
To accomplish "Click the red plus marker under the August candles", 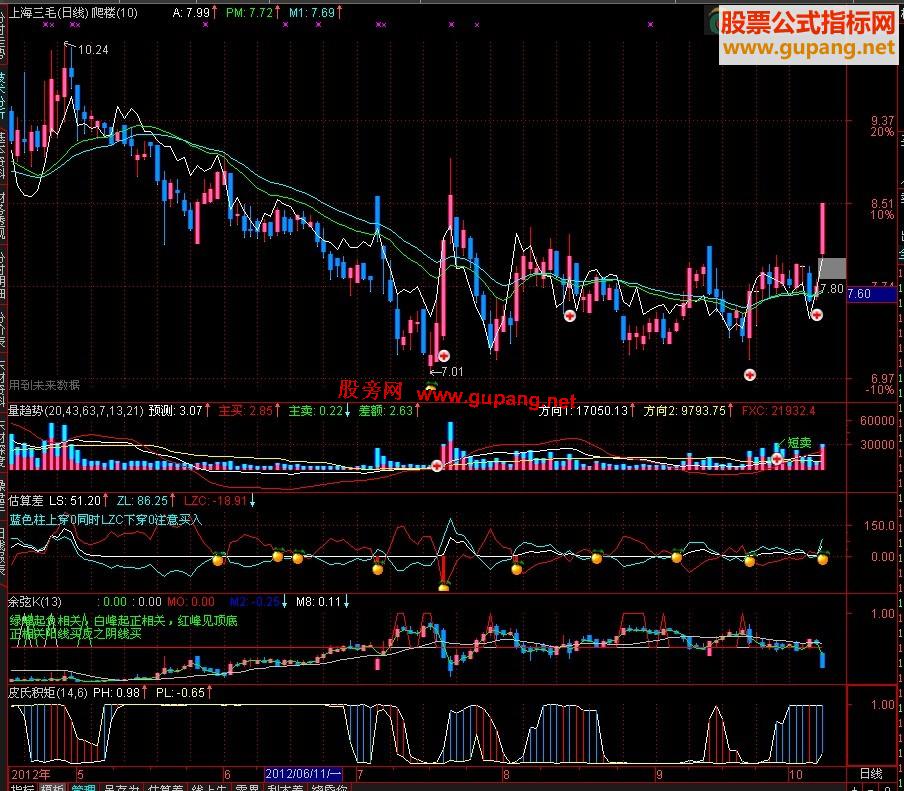I will click(570, 315).
